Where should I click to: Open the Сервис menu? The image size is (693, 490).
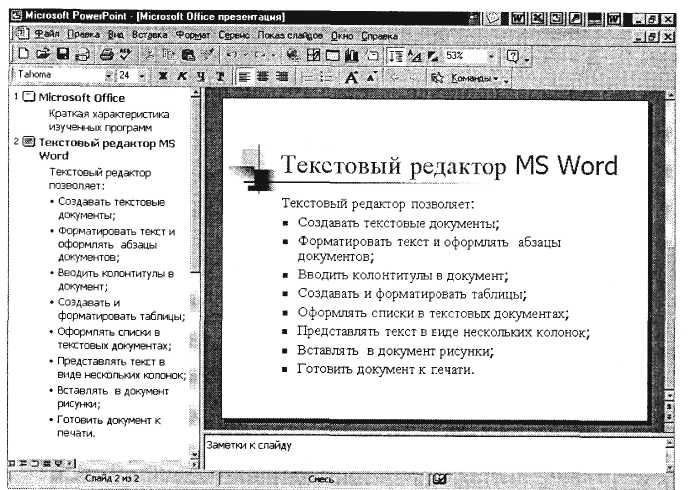234,35
